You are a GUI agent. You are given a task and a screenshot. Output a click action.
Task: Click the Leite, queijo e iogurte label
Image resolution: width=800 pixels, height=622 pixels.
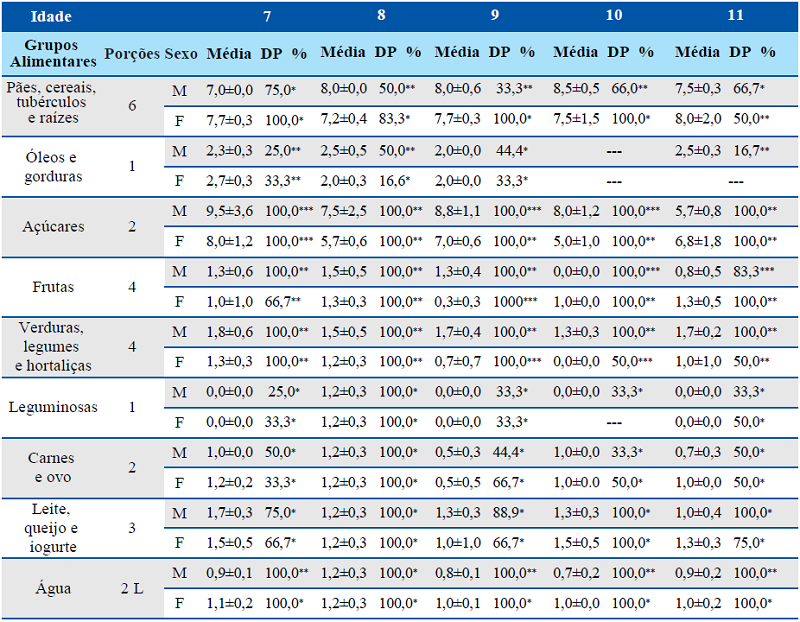pyautogui.click(x=51, y=528)
